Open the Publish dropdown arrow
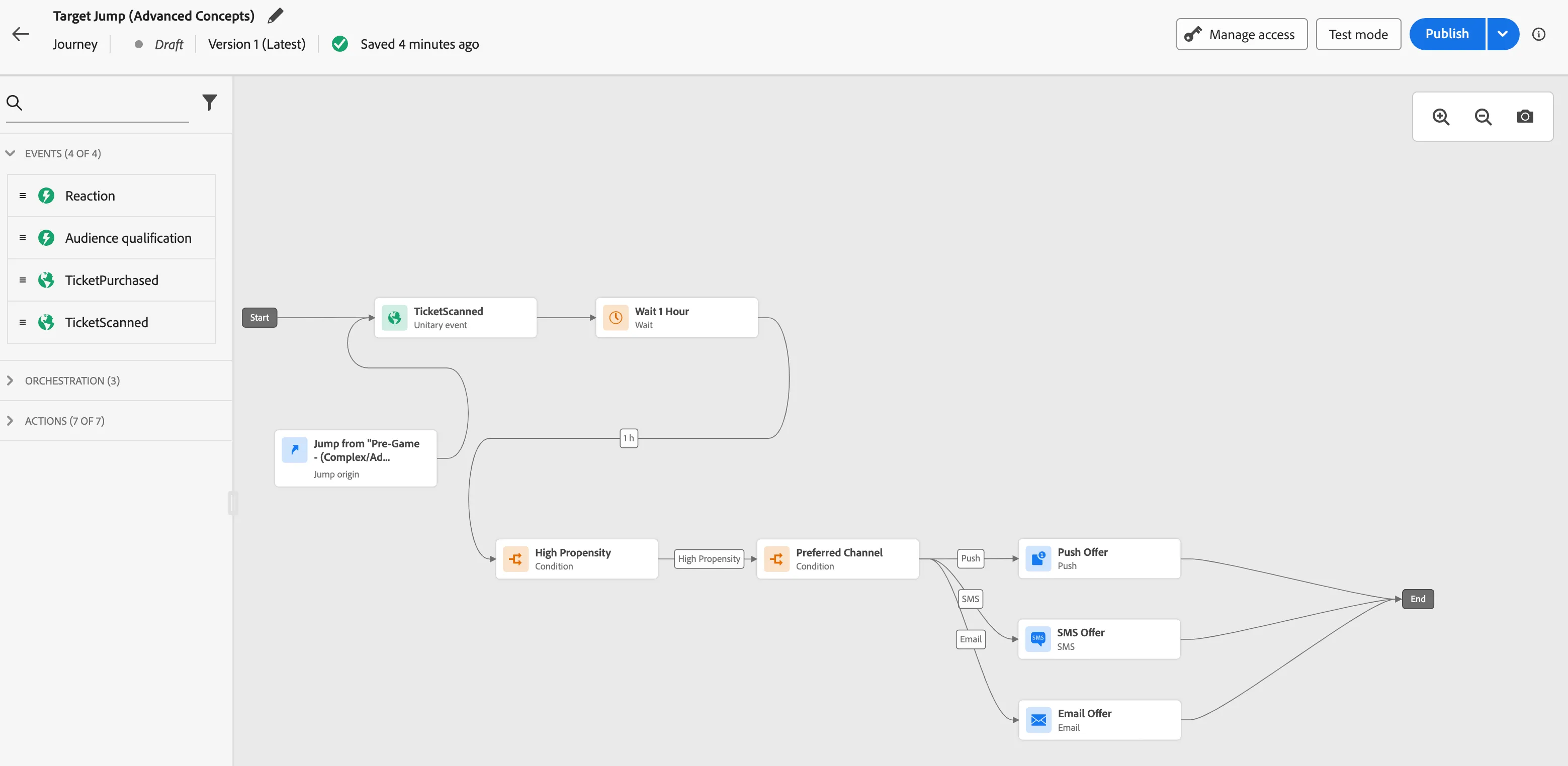The image size is (1568, 766). 1502,34
